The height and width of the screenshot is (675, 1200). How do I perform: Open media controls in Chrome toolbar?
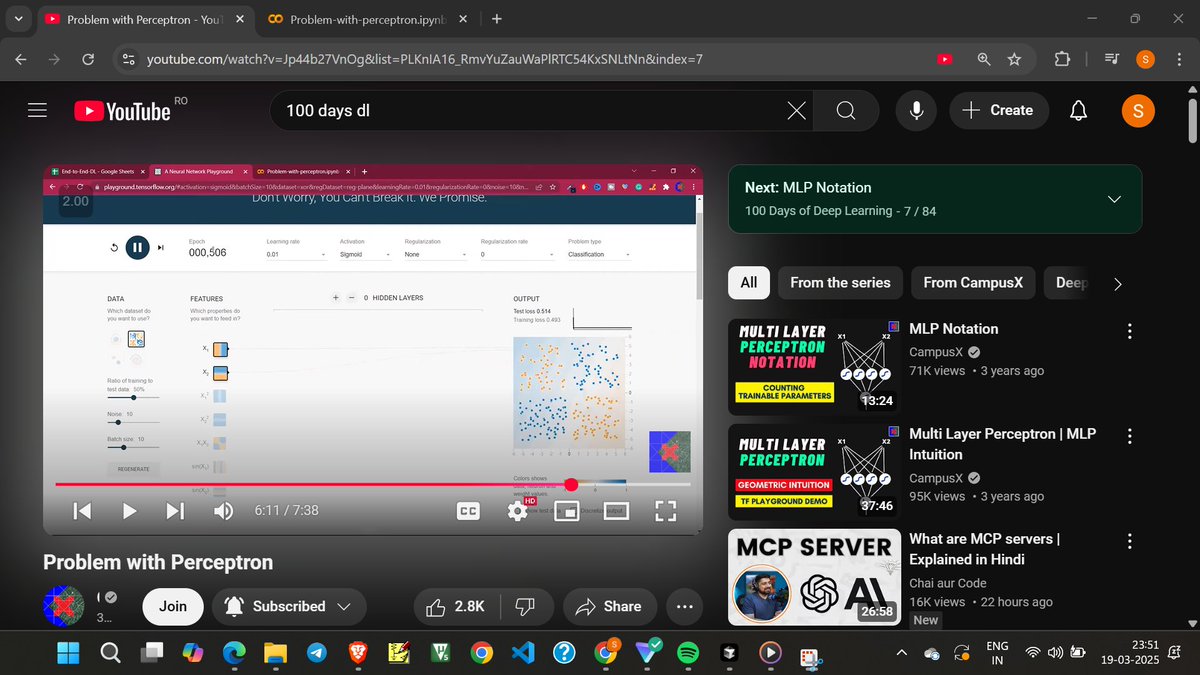1110,60
